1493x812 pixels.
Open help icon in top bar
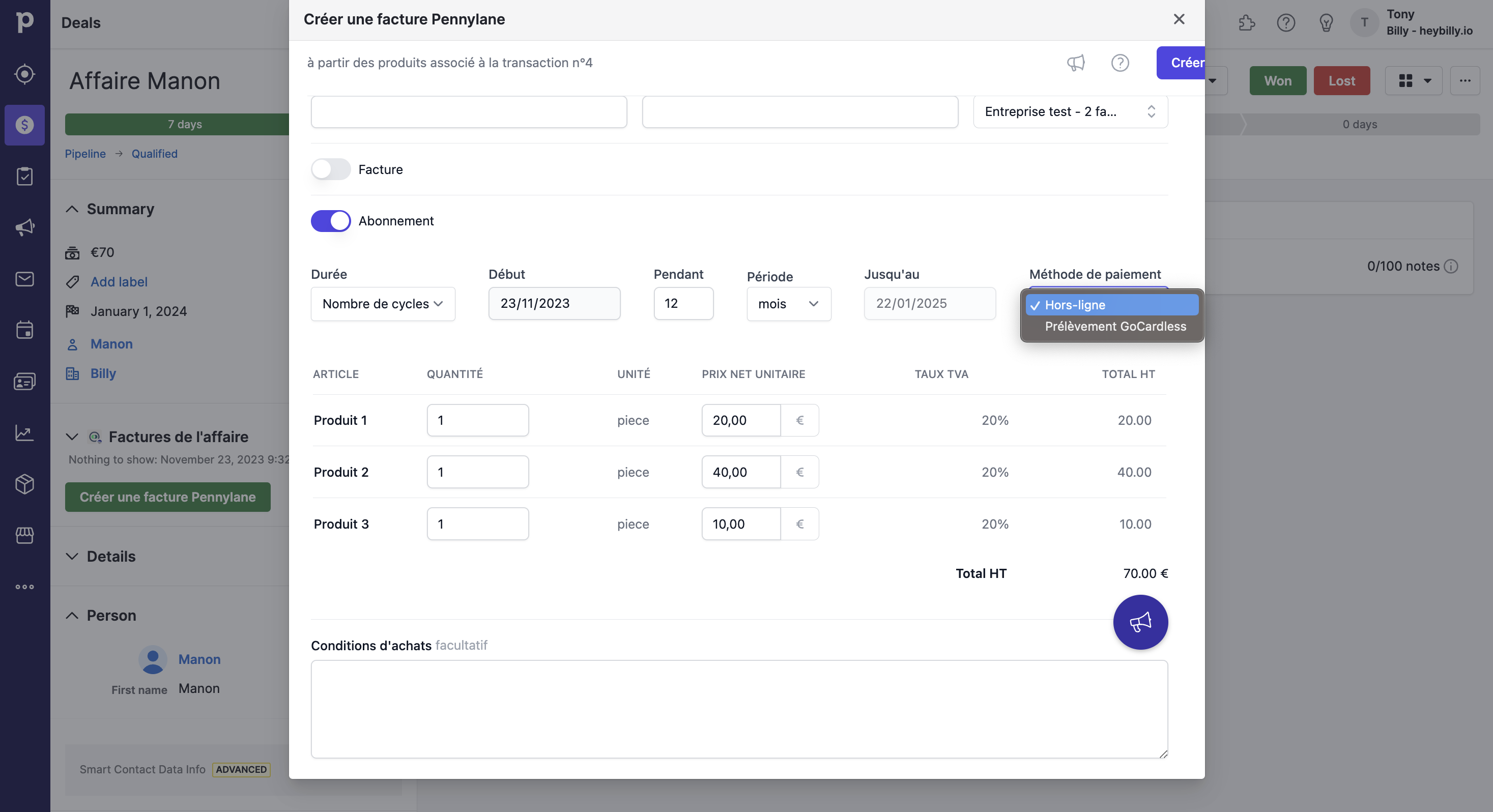coord(1285,22)
